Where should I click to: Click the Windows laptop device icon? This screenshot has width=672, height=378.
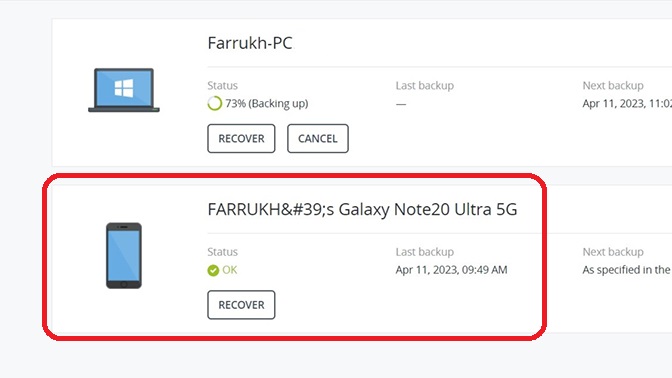coord(124,90)
